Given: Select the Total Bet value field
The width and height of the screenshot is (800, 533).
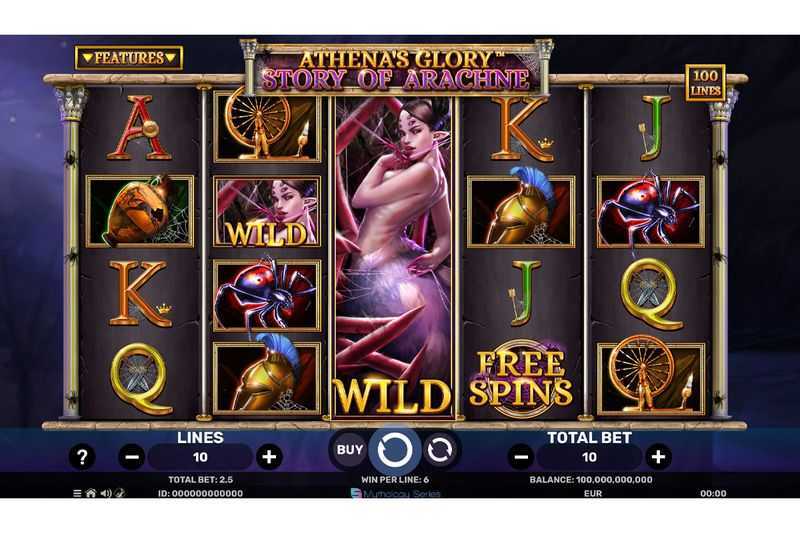Looking at the screenshot, I should (589, 456).
